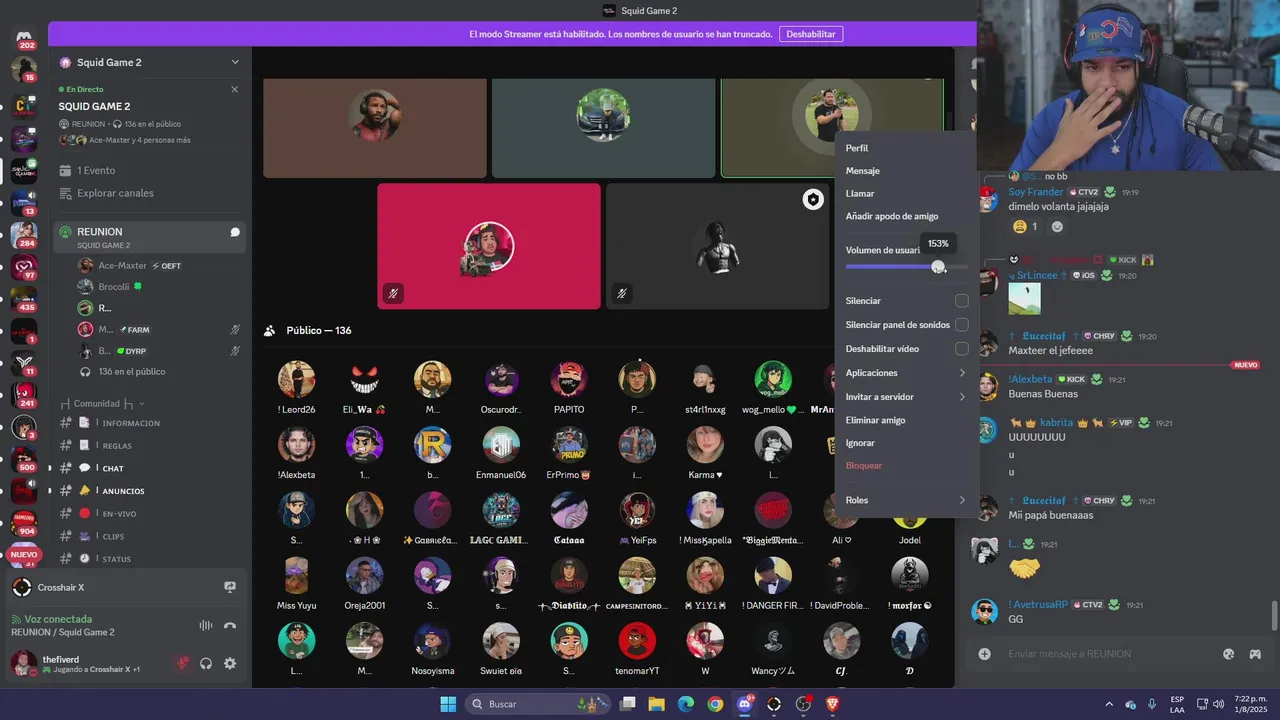
Task: Disconnect from the voice channel
Action: pyautogui.click(x=230, y=625)
